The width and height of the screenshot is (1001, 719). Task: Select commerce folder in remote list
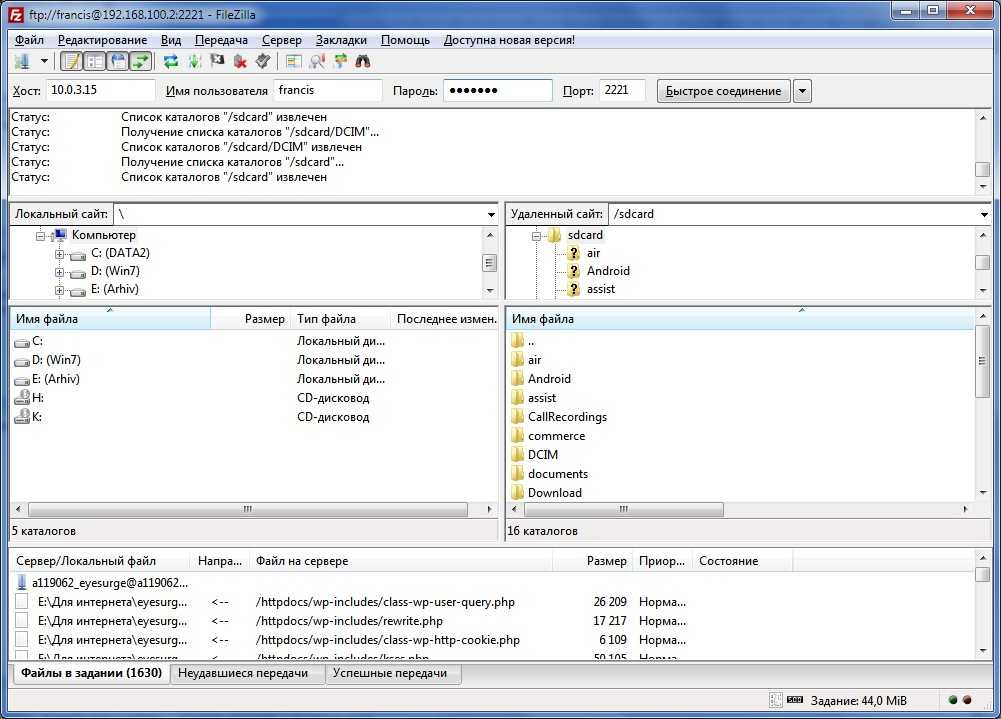click(556, 436)
